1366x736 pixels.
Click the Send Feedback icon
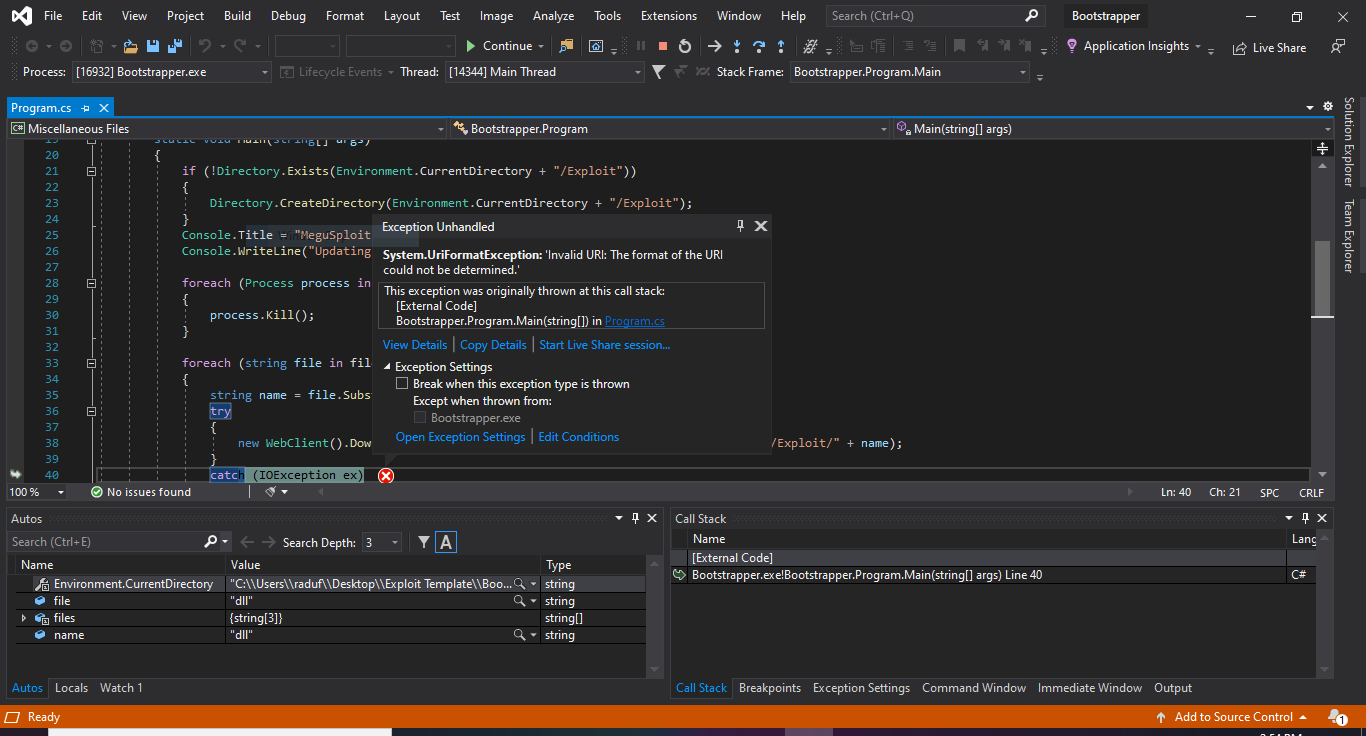point(1338,46)
